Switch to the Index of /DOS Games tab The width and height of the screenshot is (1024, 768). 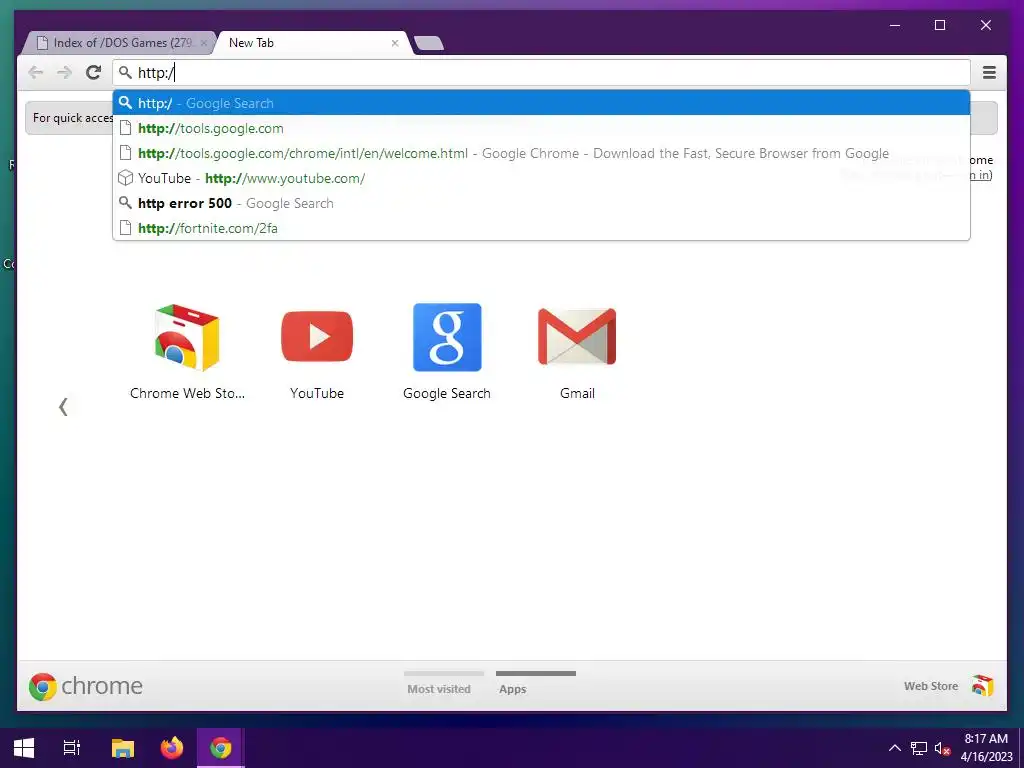119,43
